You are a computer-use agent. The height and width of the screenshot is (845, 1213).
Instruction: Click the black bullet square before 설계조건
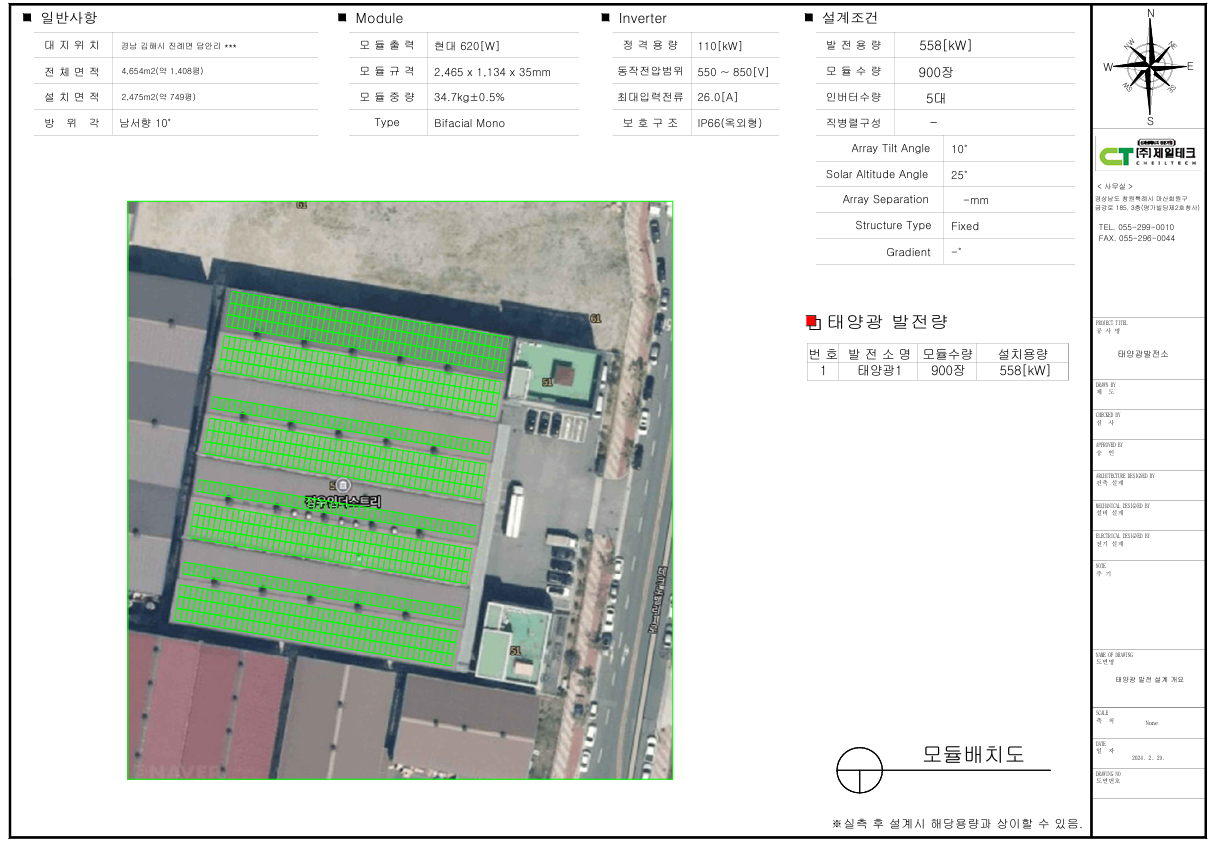[809, 18]
